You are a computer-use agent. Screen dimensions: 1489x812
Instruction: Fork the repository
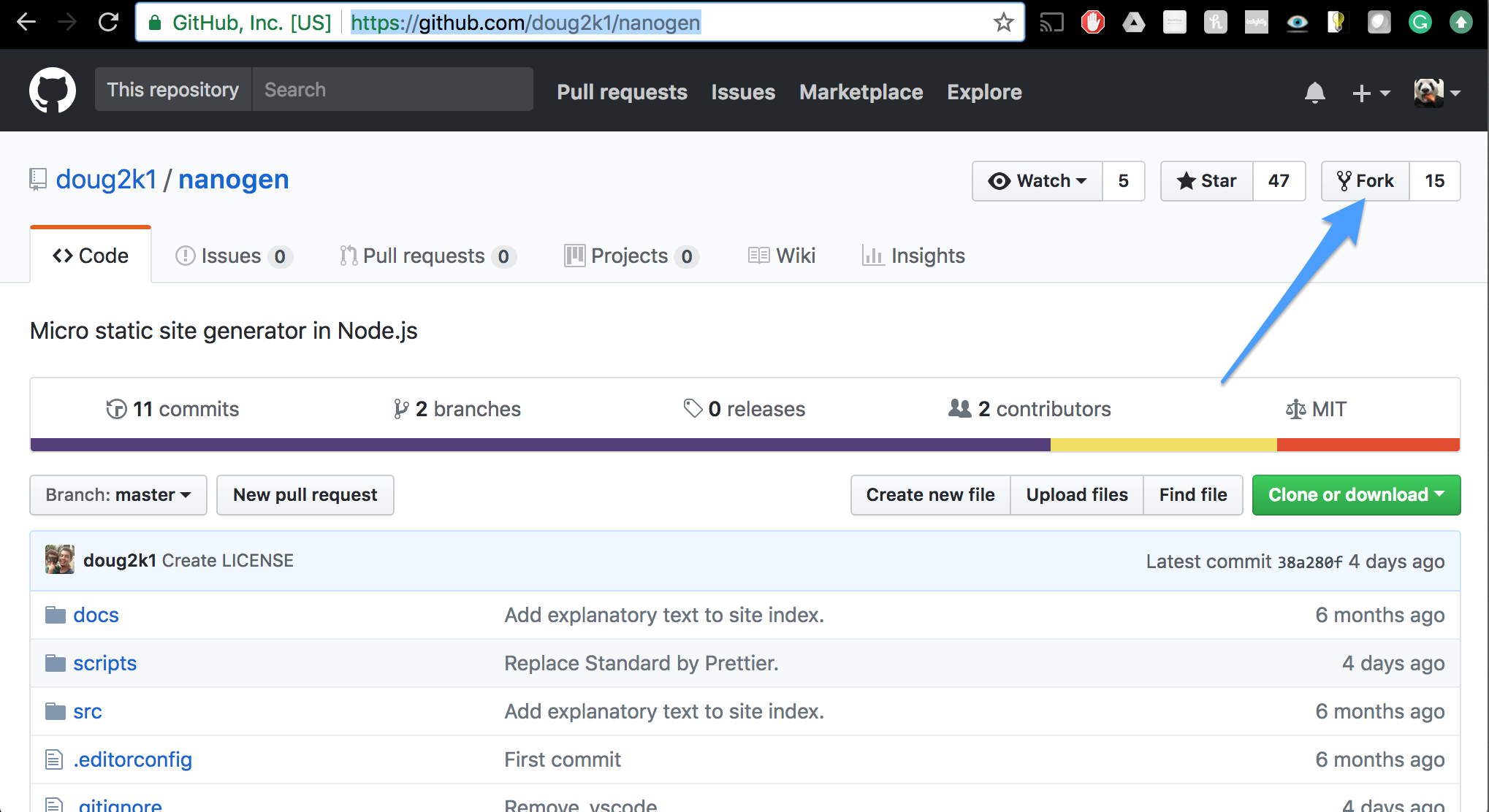coord(1365,181)
